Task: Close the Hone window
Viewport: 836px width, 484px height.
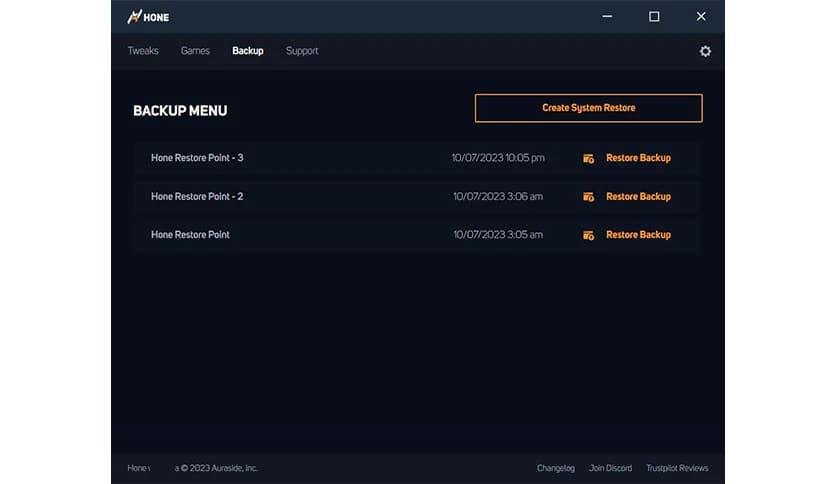Action: pos(701,17)
